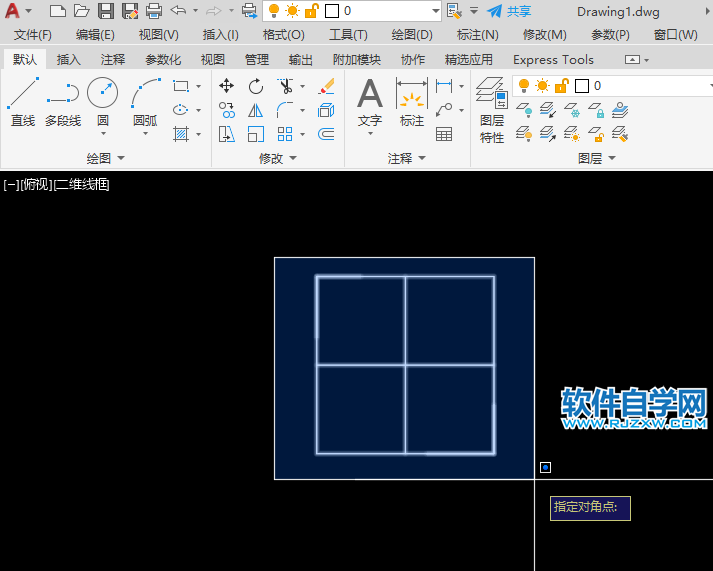Screen dimensions: 713x571
Task: Click the [-] viewport control
Action: (x=11, y=184)
